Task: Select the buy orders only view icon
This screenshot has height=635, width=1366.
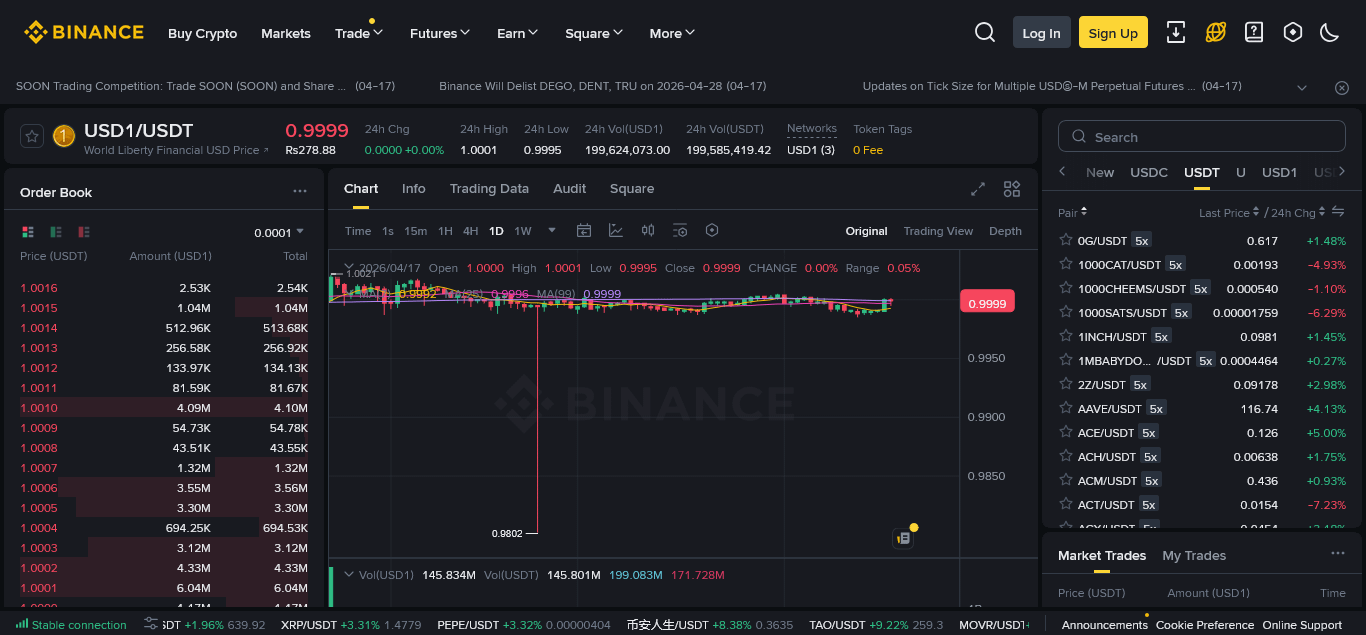Action: pyautogui.click(x=56, y=232)
